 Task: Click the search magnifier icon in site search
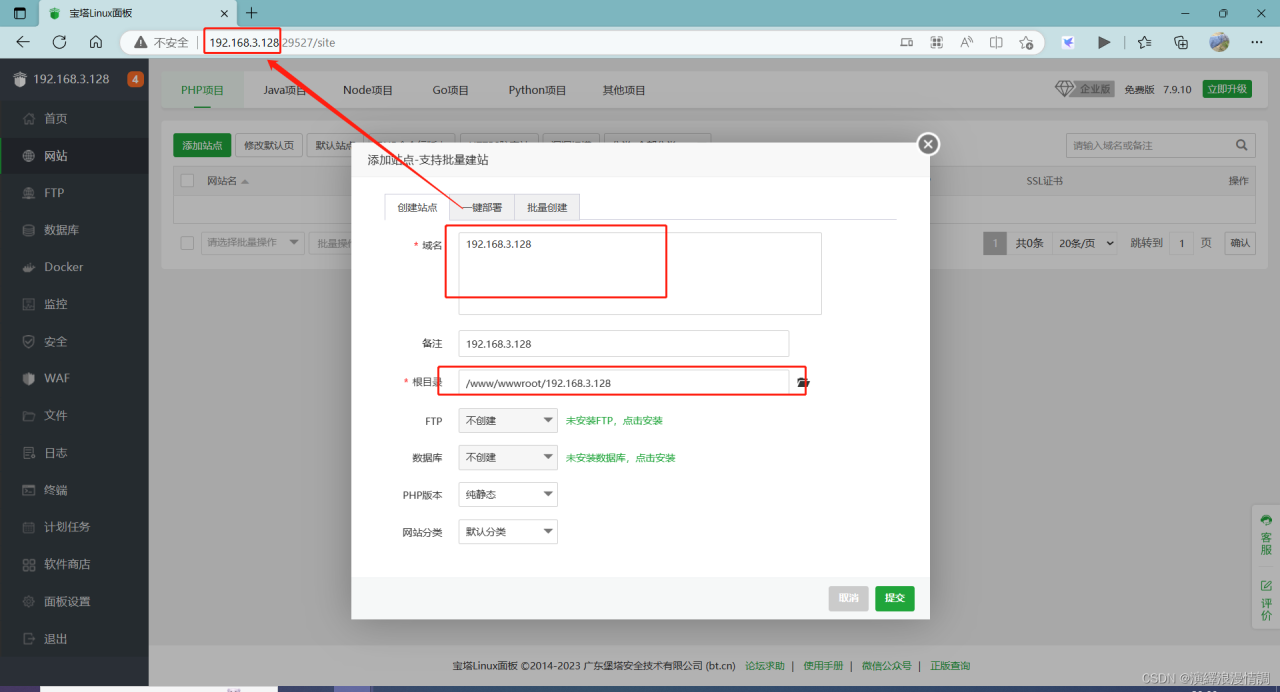[1242, 145]
